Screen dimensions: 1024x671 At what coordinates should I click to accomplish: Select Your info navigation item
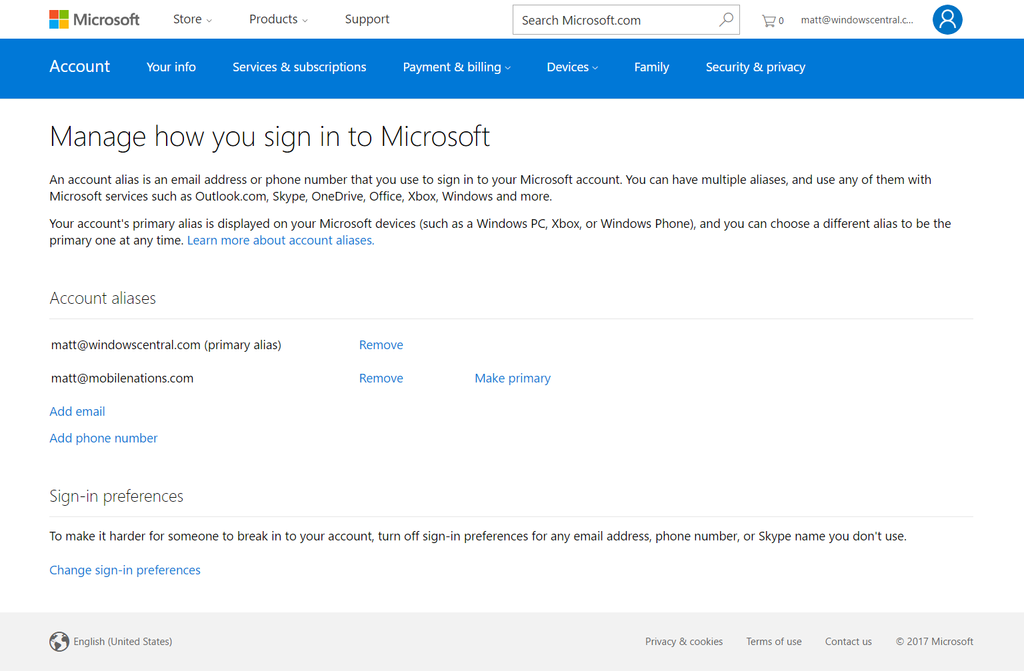pos(170,67)
